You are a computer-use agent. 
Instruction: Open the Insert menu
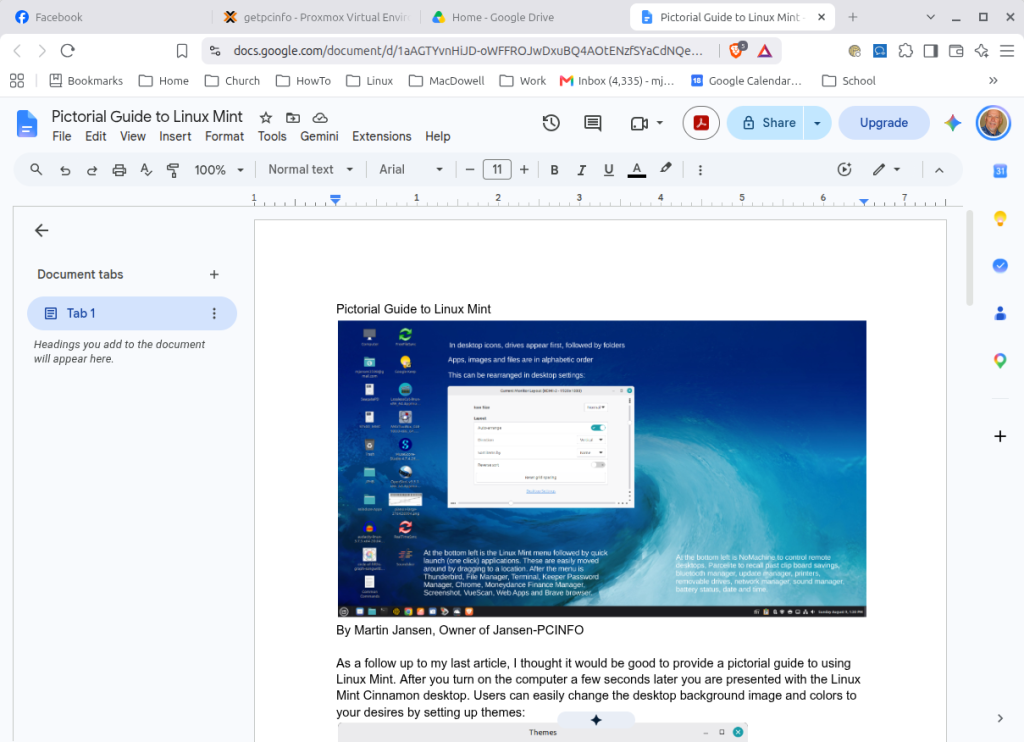pos(175,137)
